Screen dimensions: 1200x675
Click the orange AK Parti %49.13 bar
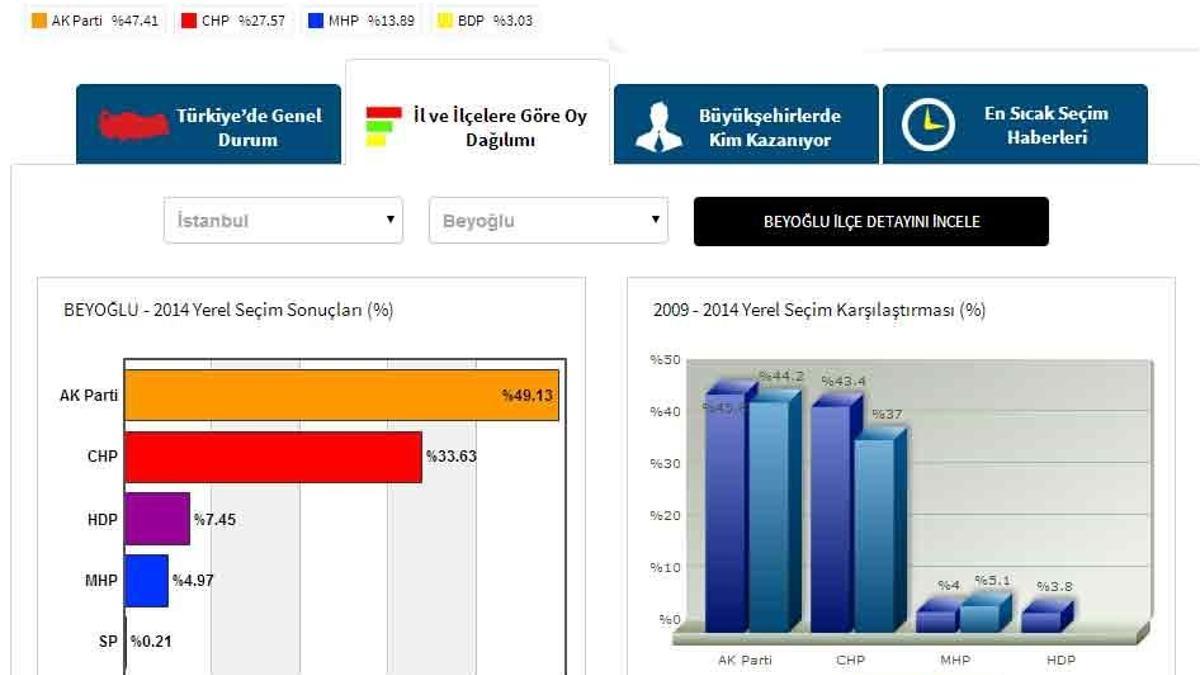coord(341,395)
